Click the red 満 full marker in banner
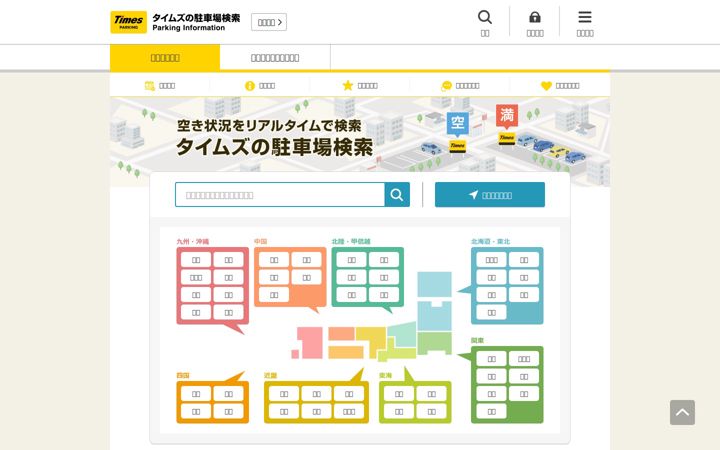720x450 pixels. coord(507,116)
